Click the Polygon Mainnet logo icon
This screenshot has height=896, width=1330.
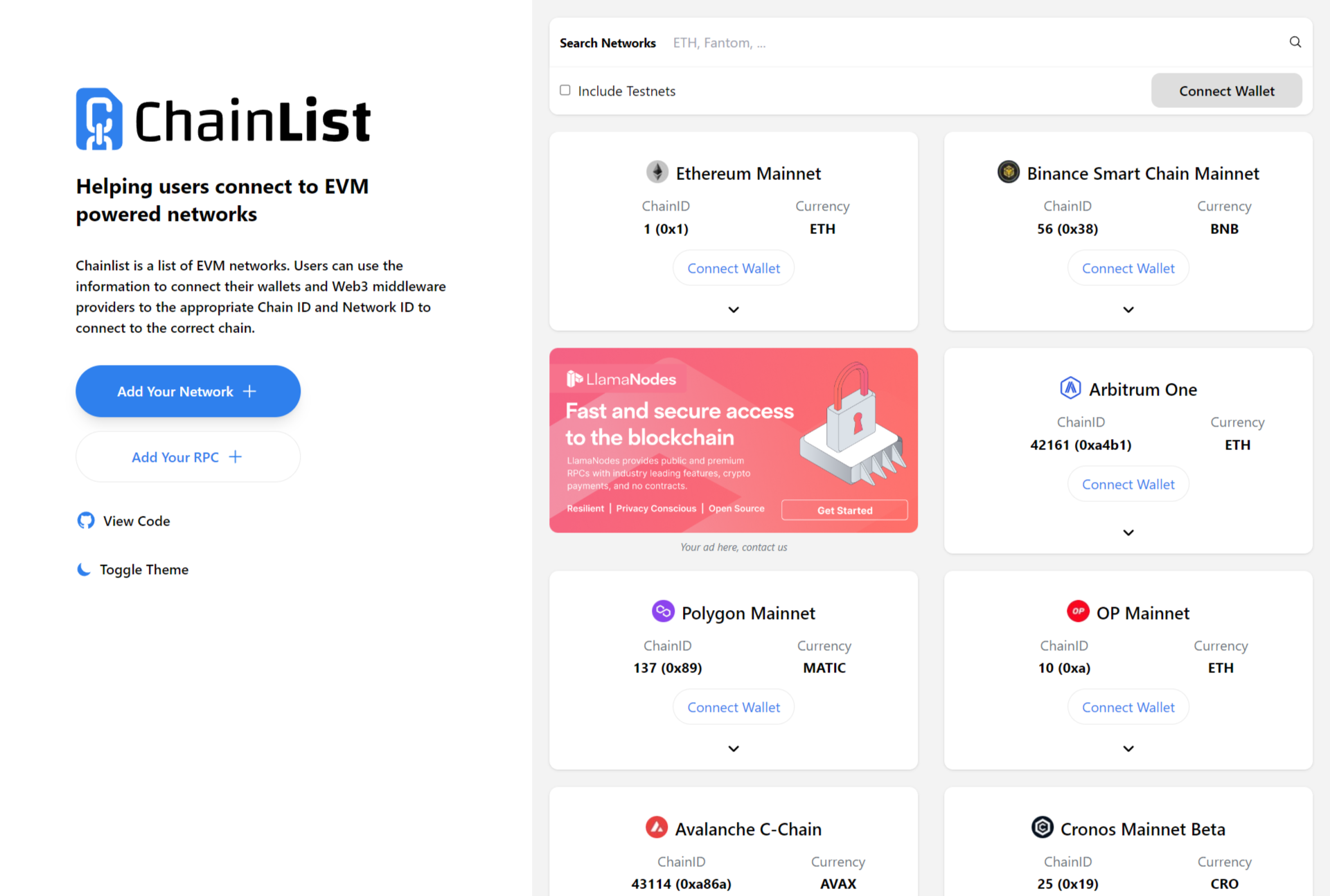[663, 611]
